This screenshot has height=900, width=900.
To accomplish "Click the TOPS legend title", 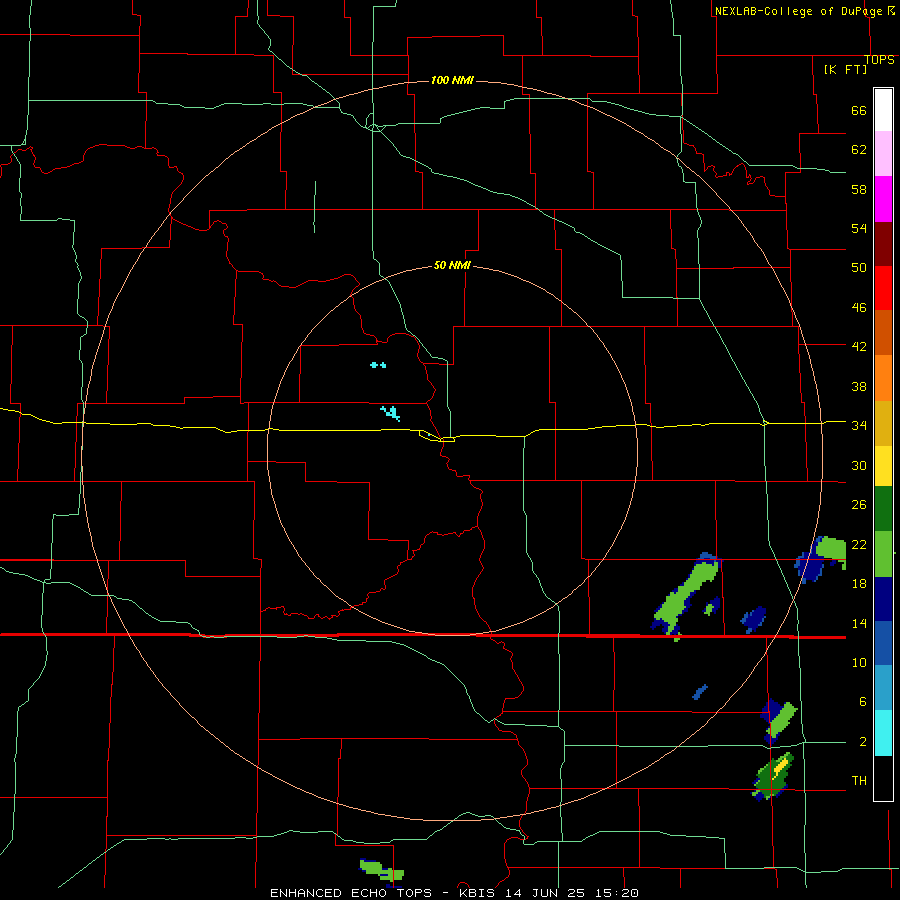I will click(x=879, y=59).
